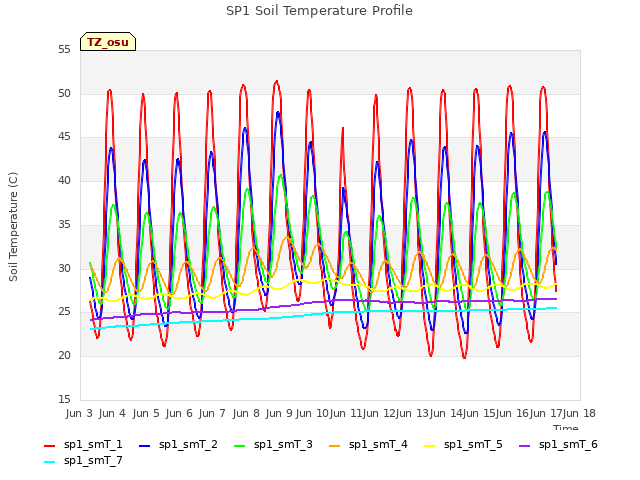This screenshot has width=640, height=480.
Task: Click the Jun 15 x-axis label
Action: (x=479, y=413)
